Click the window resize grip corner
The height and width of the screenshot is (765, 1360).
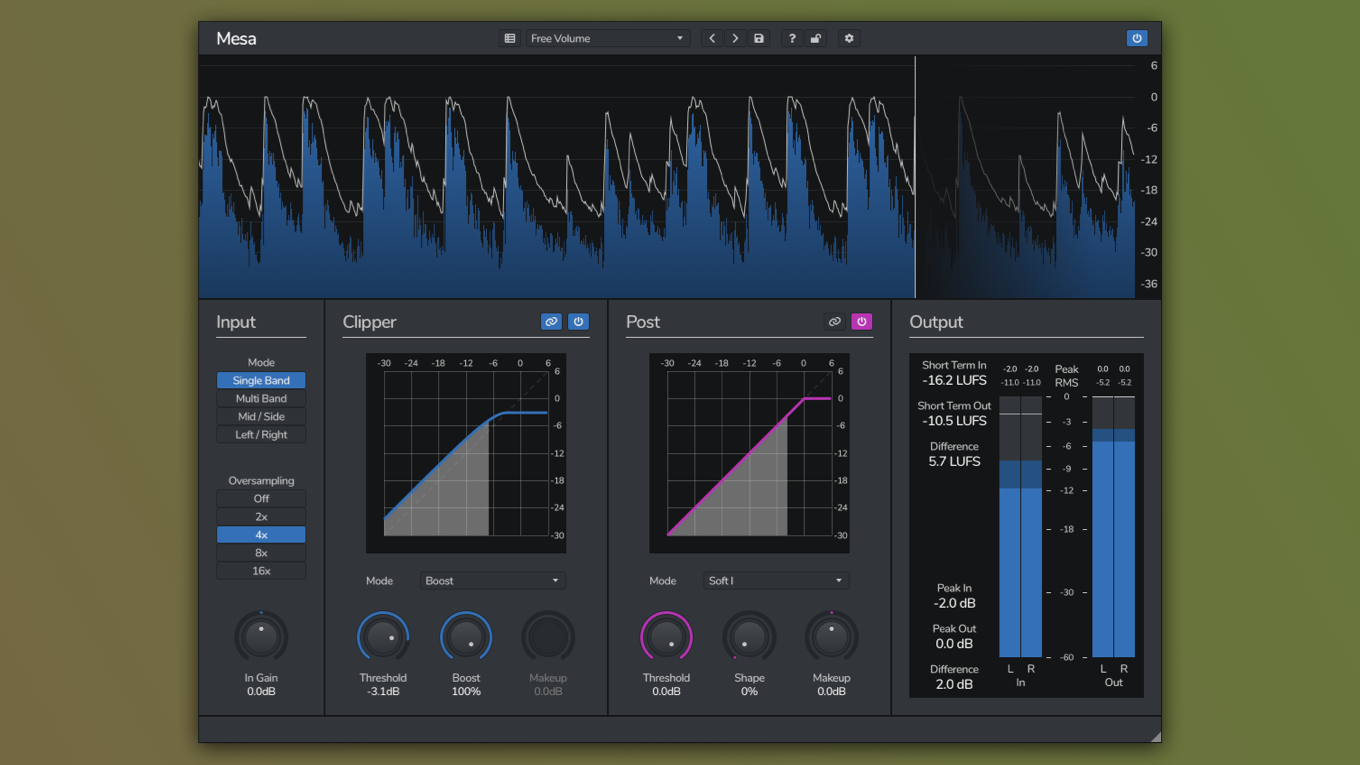1155,736
